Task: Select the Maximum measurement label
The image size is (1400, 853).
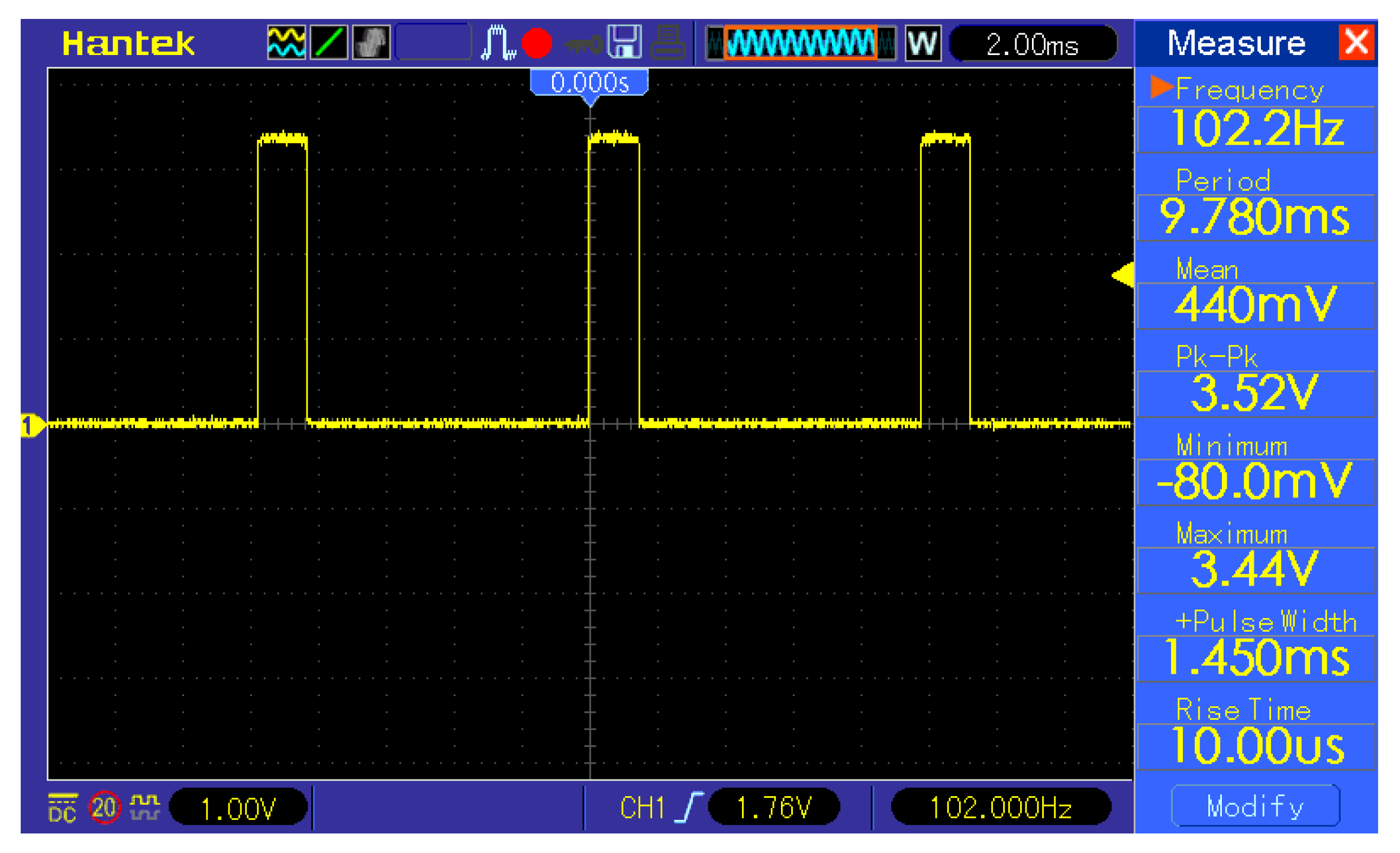Action: 1231,534
